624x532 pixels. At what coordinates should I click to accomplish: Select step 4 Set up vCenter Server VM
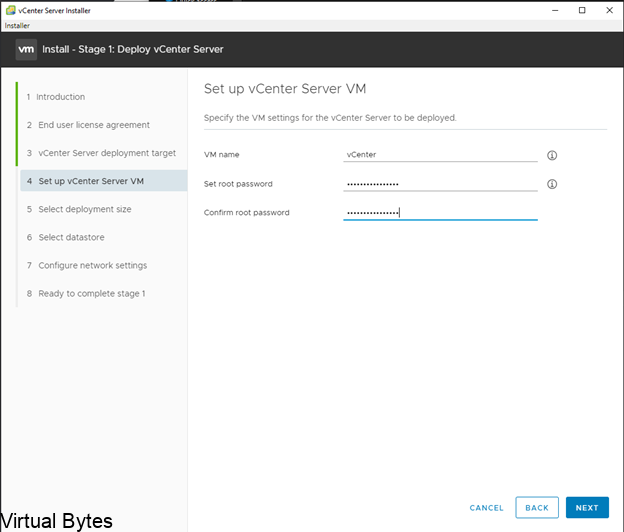click(103, 181)
